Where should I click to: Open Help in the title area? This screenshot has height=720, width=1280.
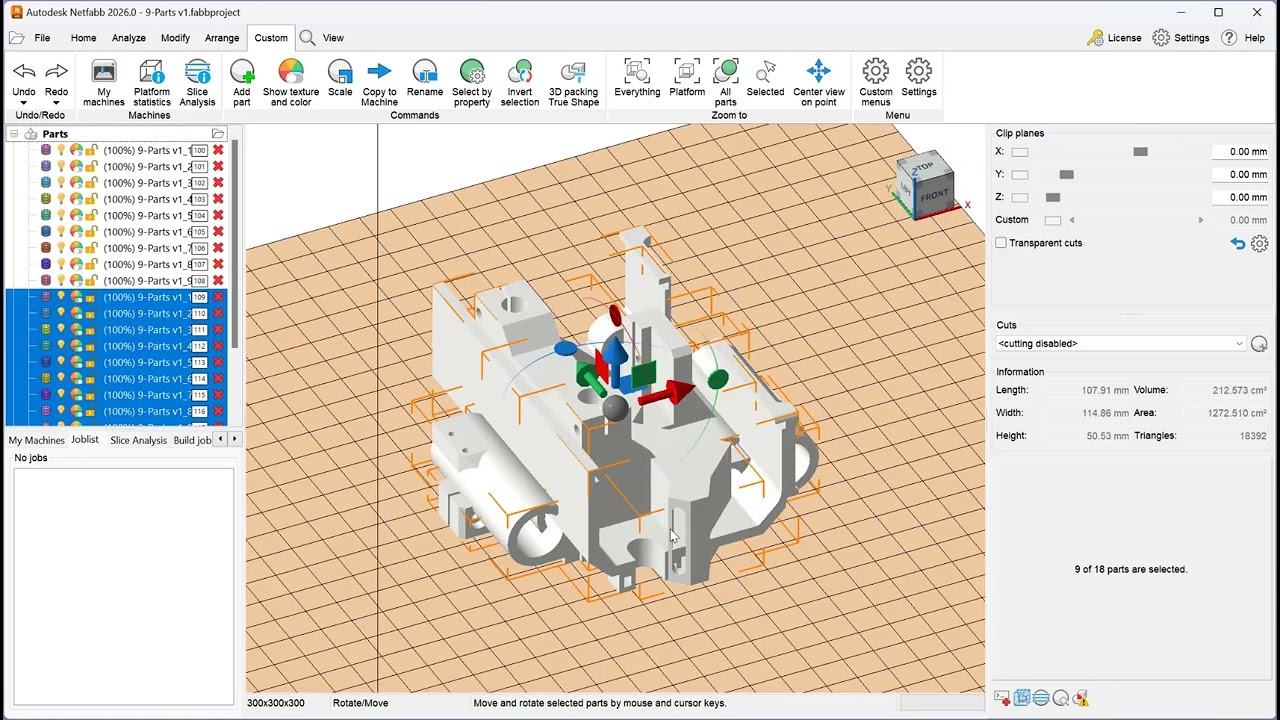pos(1244,38)
